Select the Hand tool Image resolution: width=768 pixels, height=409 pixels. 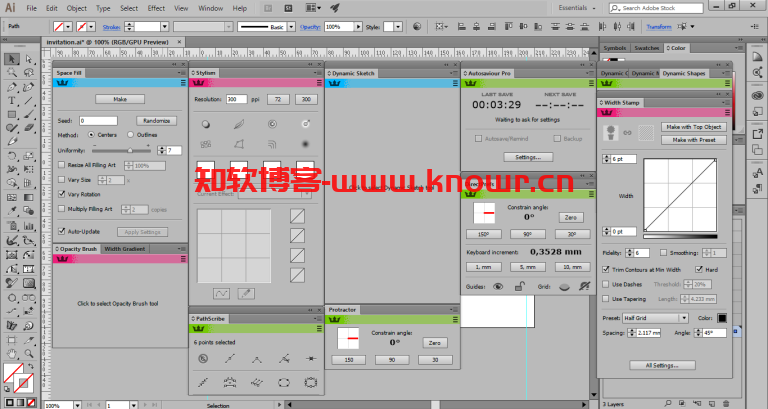click(12, 354)
